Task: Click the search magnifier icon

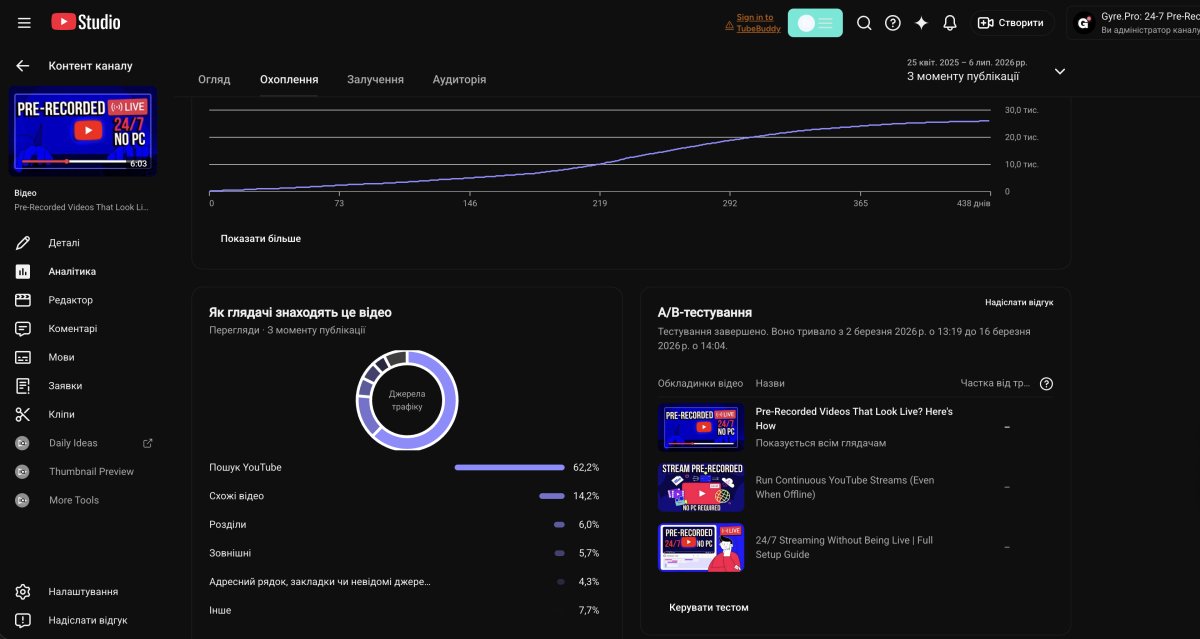Action: [865, 22]
